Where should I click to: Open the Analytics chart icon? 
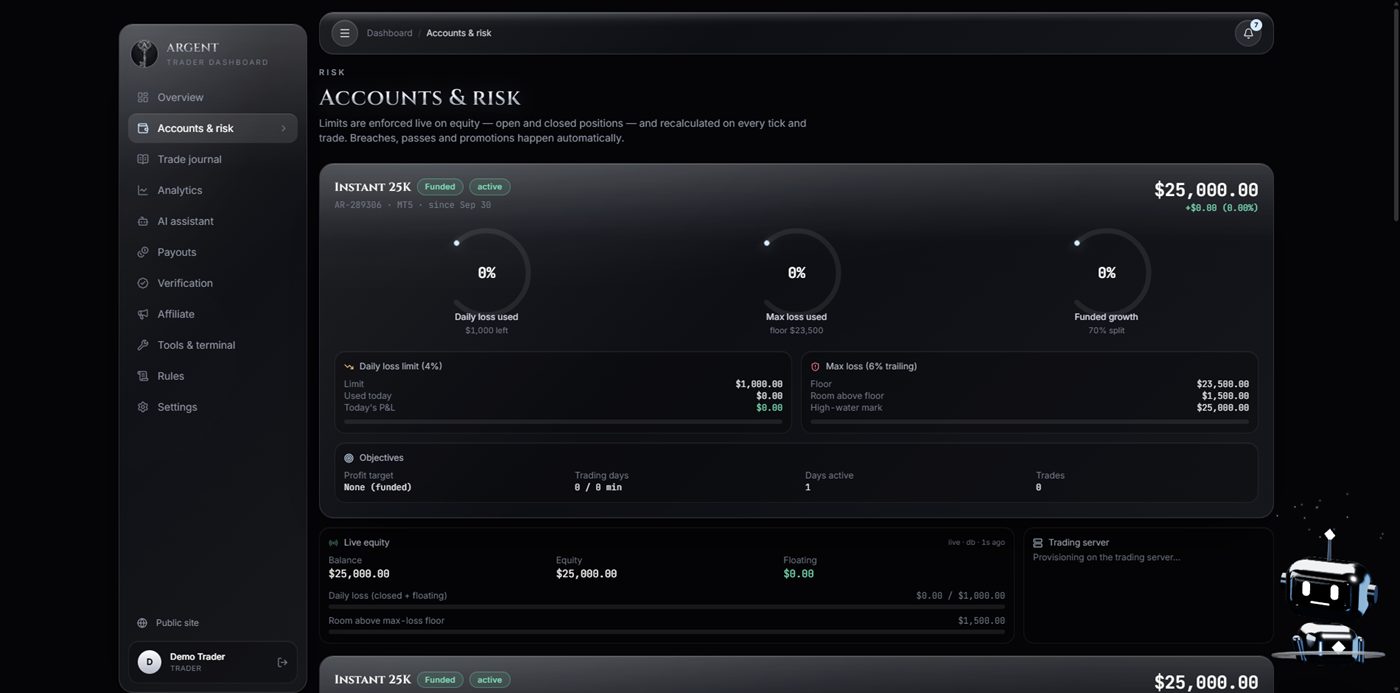[143, 190]
